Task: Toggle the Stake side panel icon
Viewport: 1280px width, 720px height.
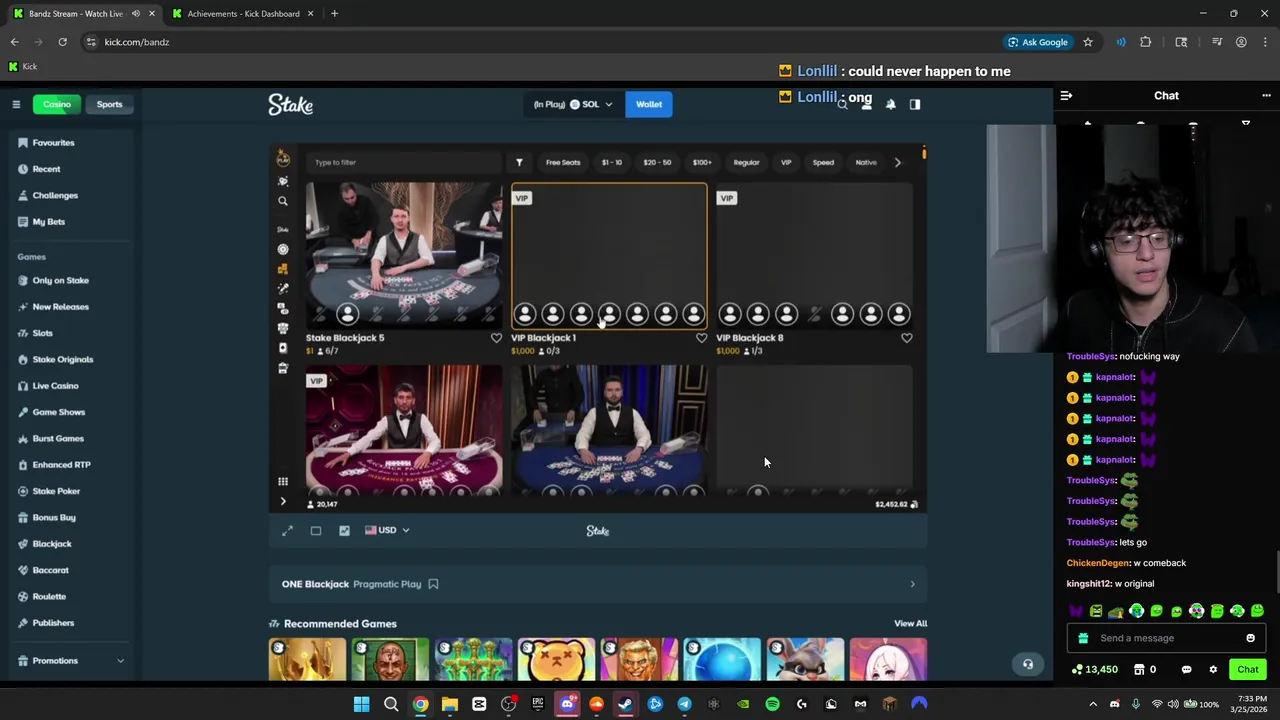Action: tap(914, 104)
